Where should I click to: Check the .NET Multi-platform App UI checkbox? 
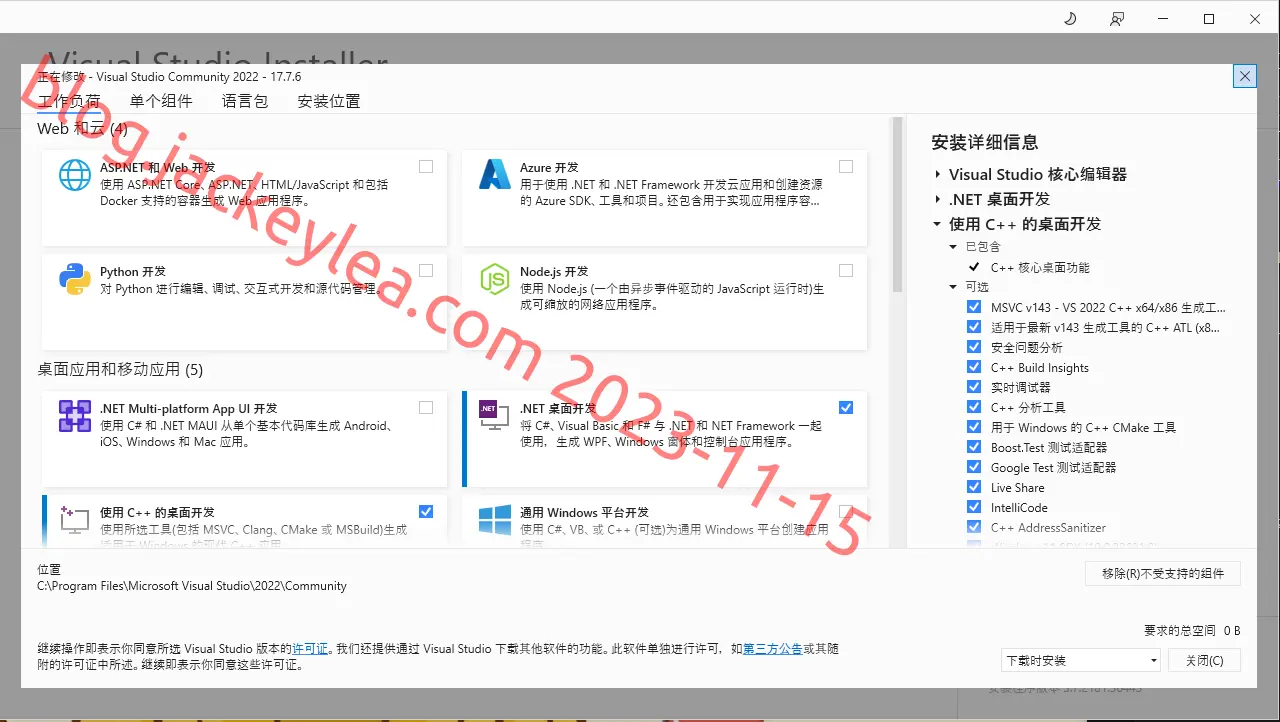(x=426, y=408)
